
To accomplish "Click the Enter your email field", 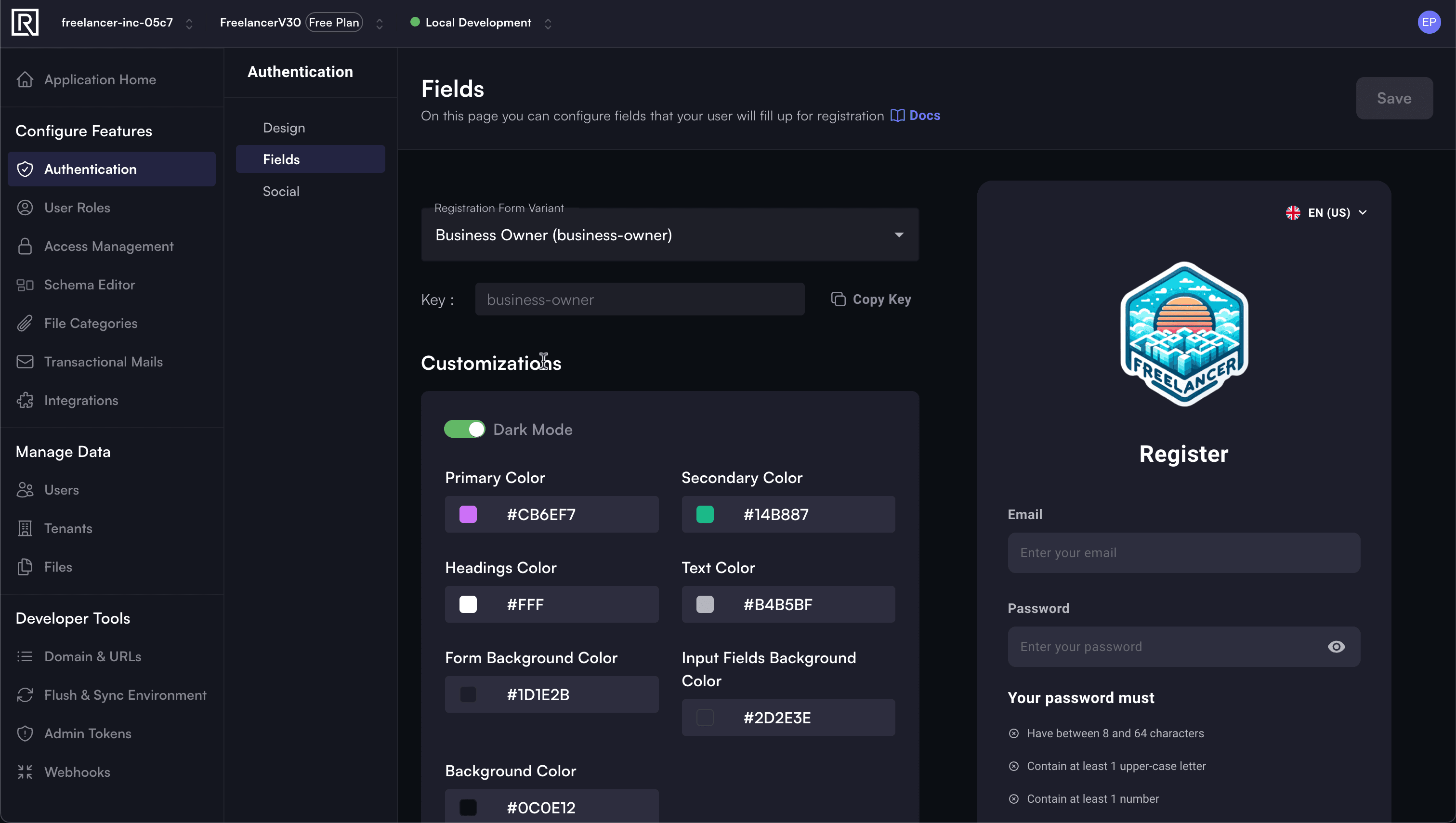I will tap(1183, 553).
